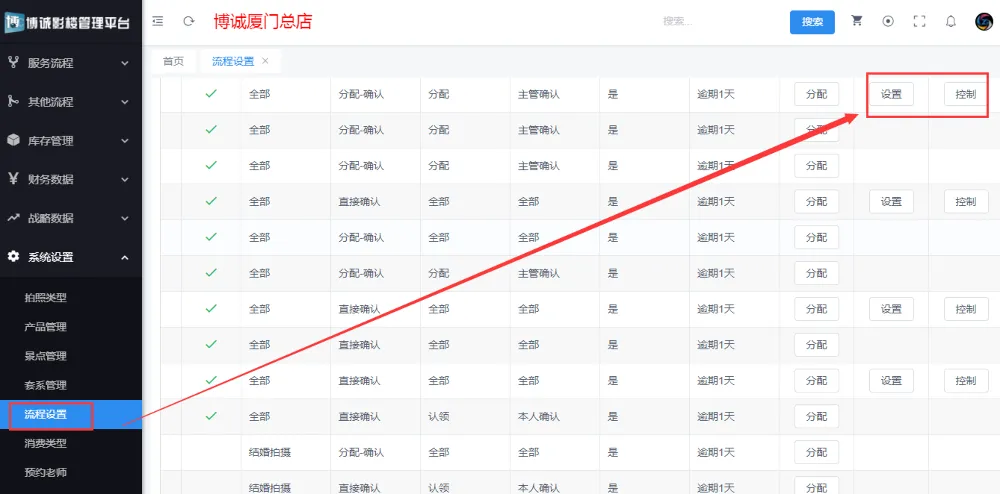The height and width of the screenshot is (494, 1000).
Task: Click the user avatar icon
Action: [983, 21]
